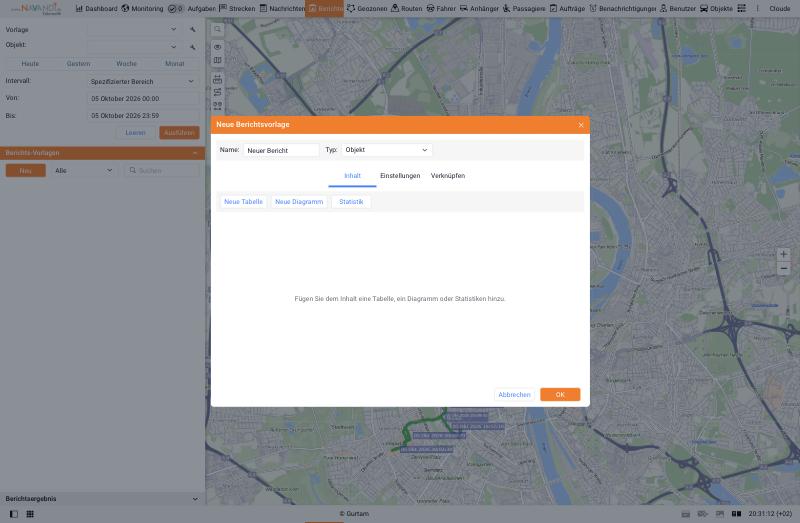Click the menu customizer grid icon
Screen dimensions: 800x523
pos(741,9)
